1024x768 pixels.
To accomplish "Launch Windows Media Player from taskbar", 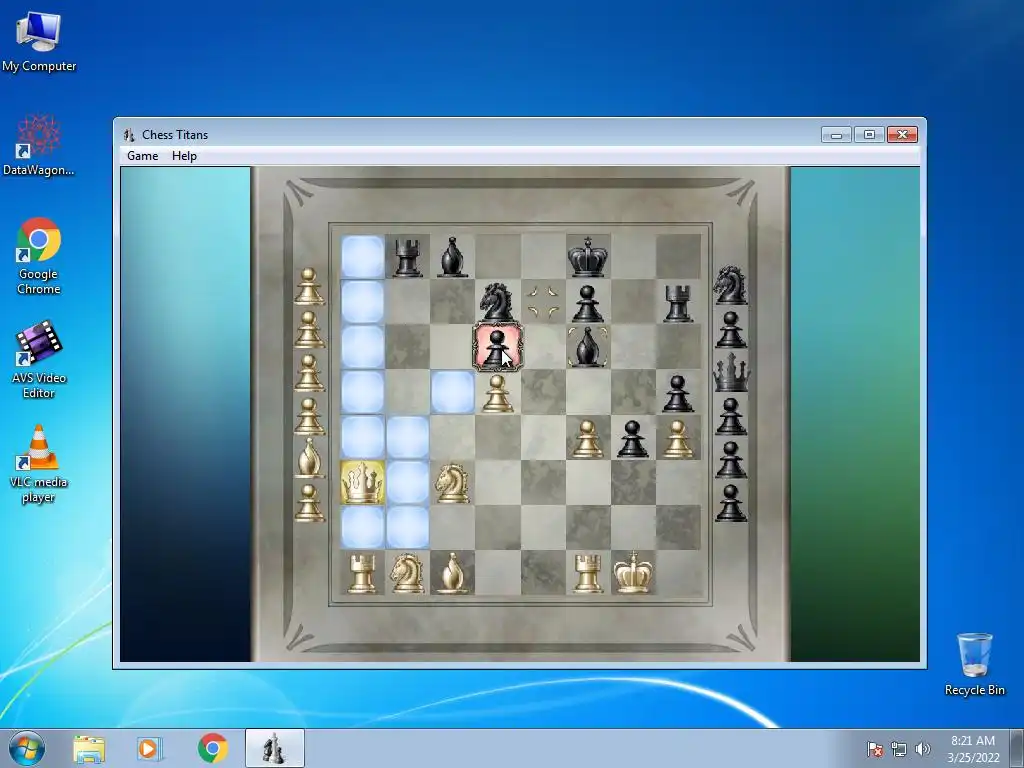I will [x=148, y=749].
